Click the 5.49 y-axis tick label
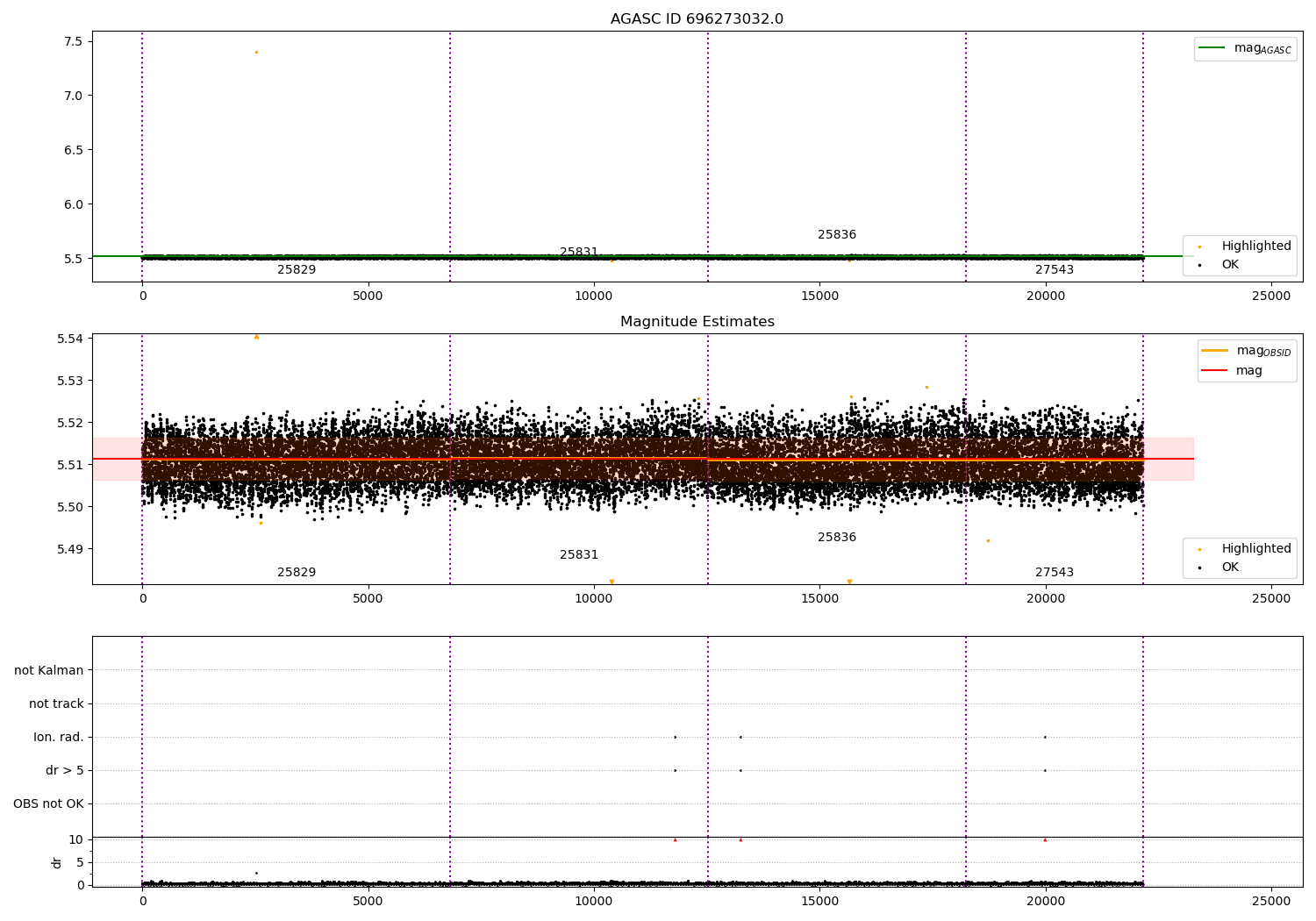 pos(70,549)
